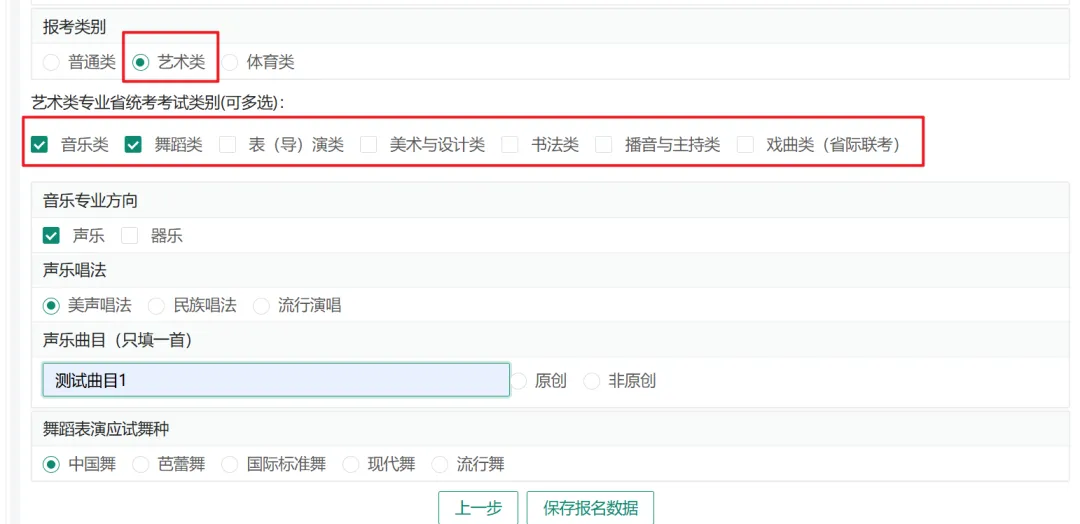Uncheck the 音乐类 checkbox
Screen dimensions: 1080x524
point(40,145)
